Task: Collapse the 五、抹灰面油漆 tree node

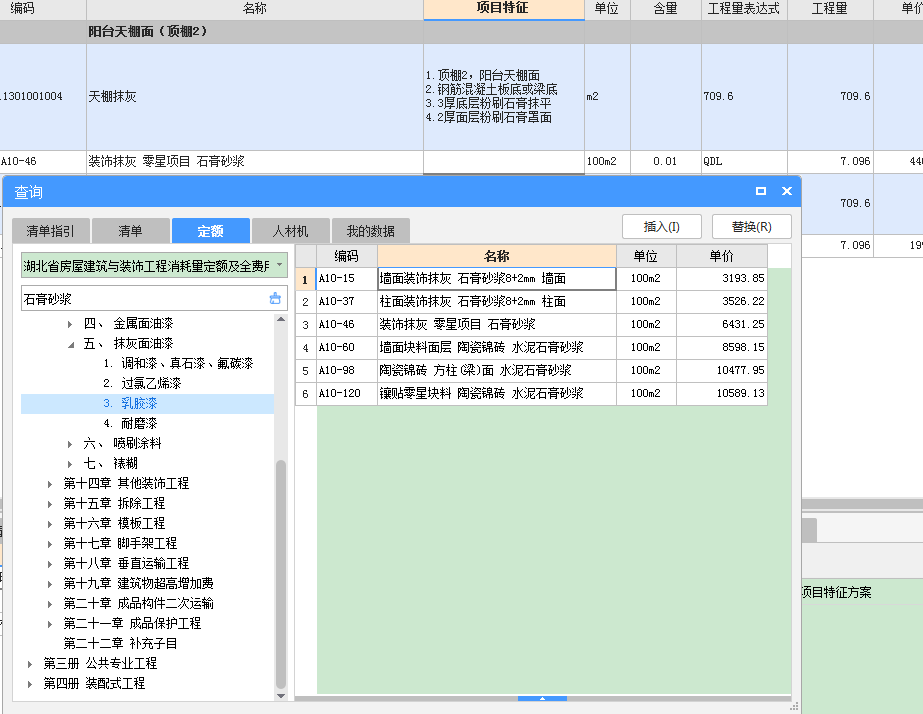Action: coord(70,344)
